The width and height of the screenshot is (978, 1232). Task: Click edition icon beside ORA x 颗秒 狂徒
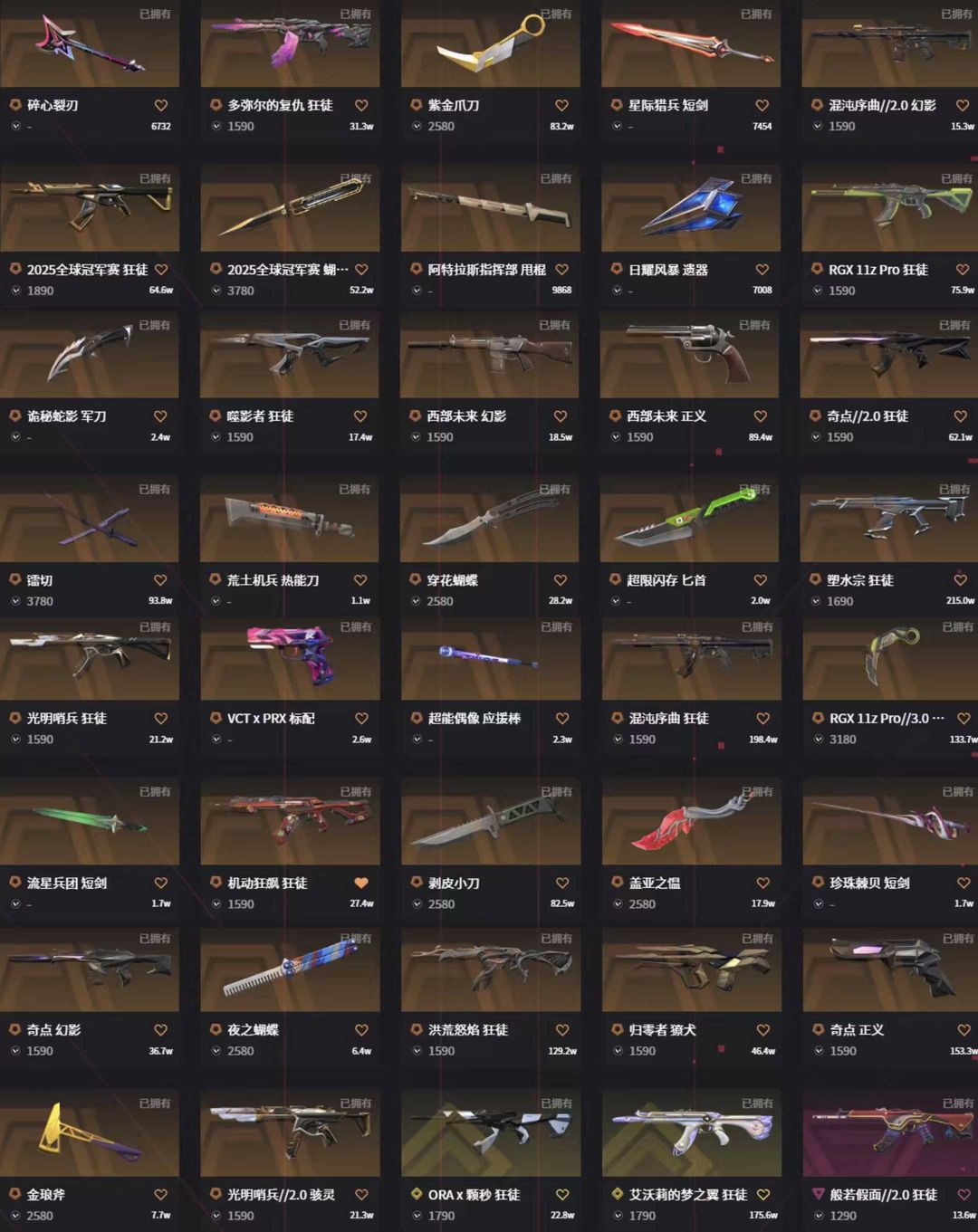click(417, 1194)
